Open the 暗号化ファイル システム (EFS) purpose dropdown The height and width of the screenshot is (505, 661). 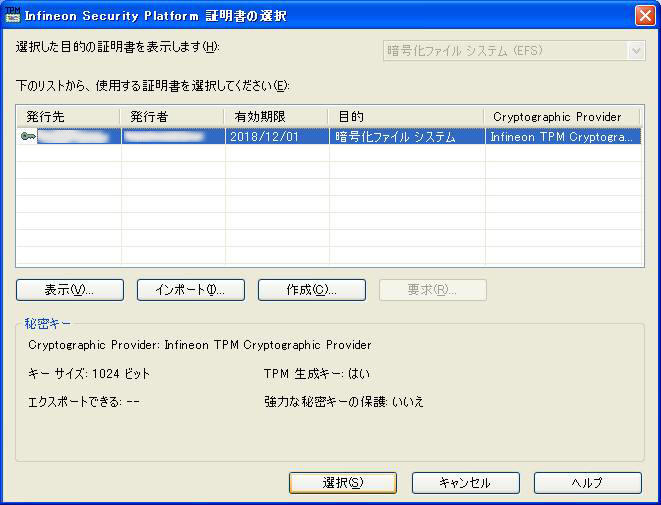tap(514, 51)
